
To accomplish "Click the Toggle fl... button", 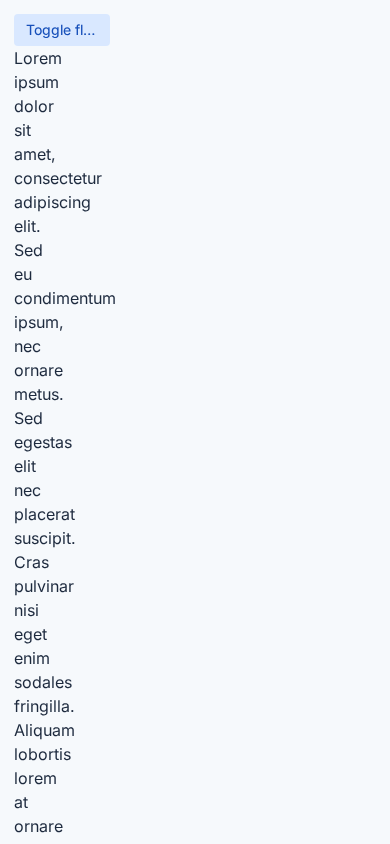I will pos(62,30).
